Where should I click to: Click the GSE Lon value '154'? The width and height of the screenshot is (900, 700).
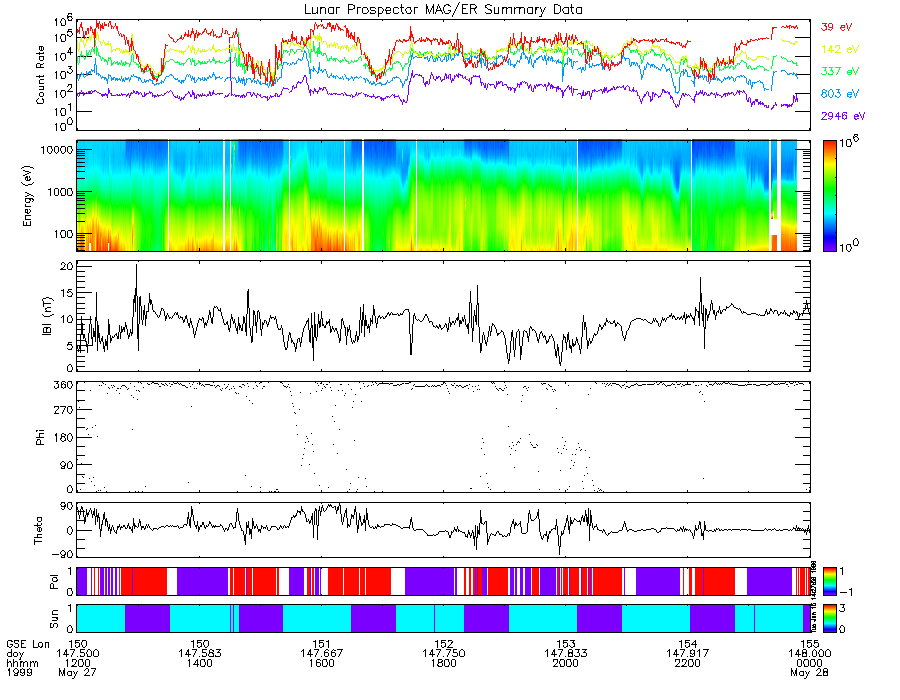tap(688, 644)
